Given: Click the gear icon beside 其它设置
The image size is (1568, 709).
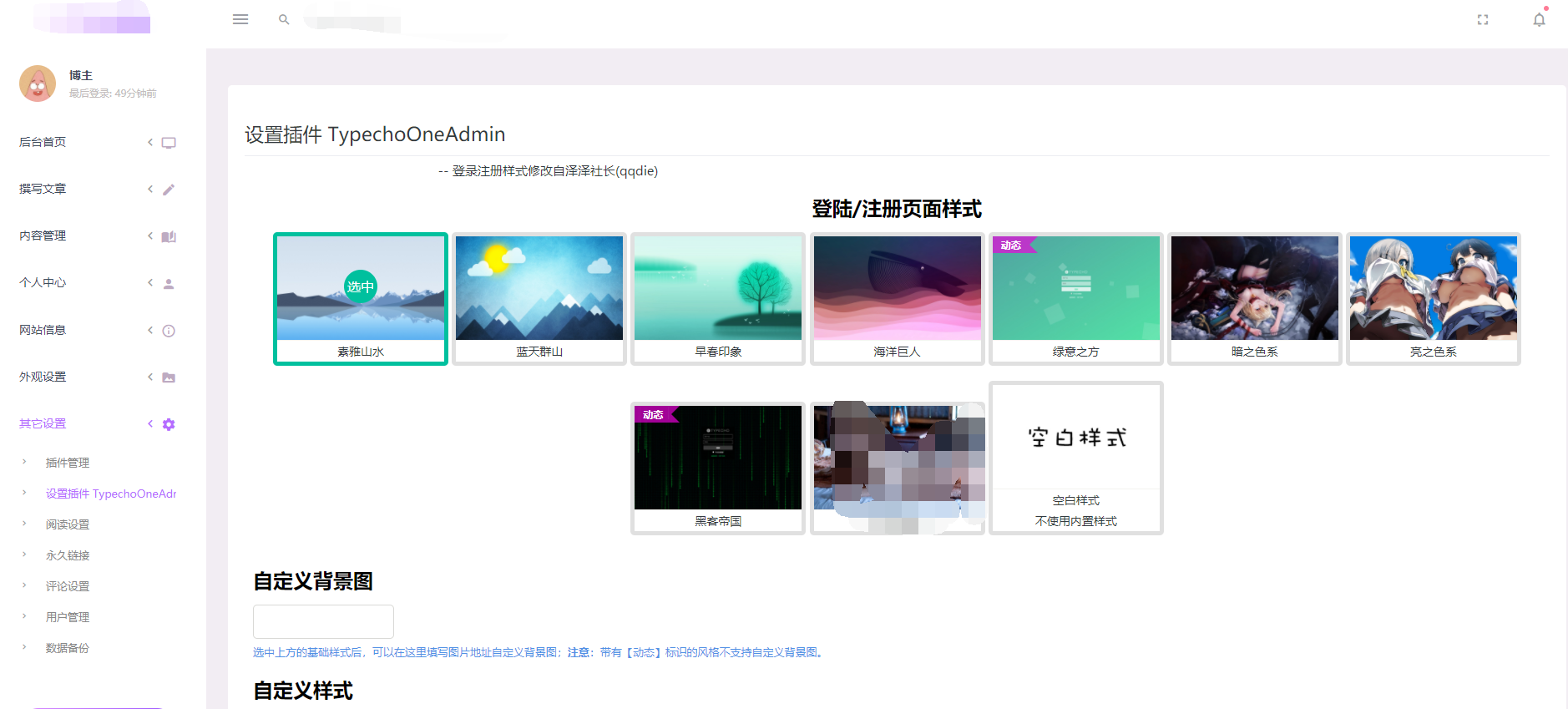Looking at the screenshot, I should tap(169, 424).
